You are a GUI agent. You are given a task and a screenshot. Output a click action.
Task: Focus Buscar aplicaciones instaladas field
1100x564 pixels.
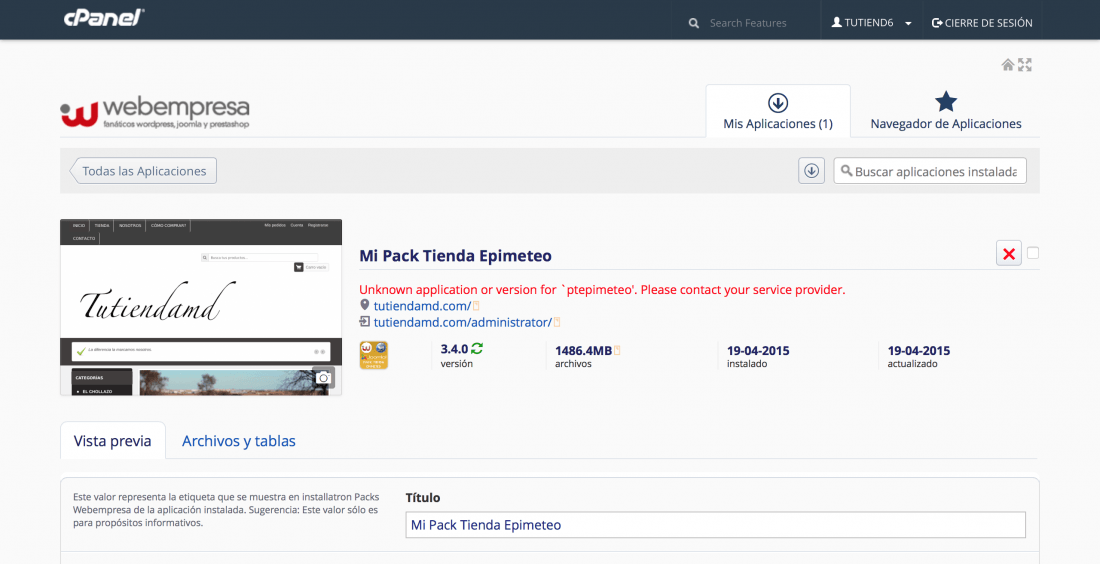click(930, 170)
